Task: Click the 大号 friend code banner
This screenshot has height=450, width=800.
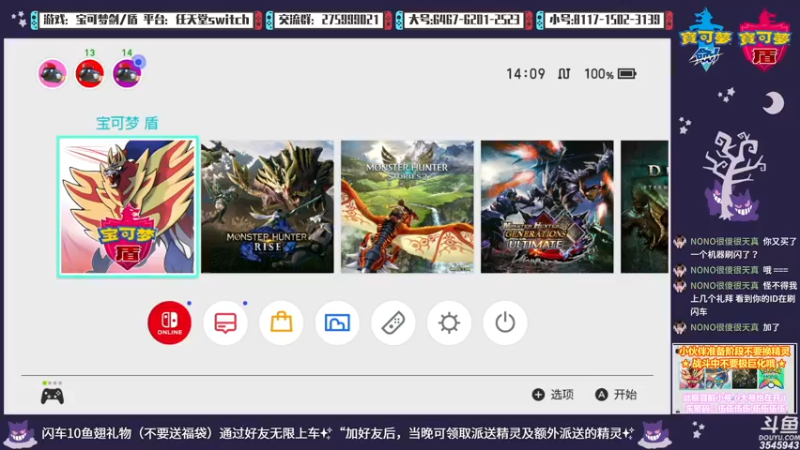Action: pyautogui.click(x=463, y=20)
